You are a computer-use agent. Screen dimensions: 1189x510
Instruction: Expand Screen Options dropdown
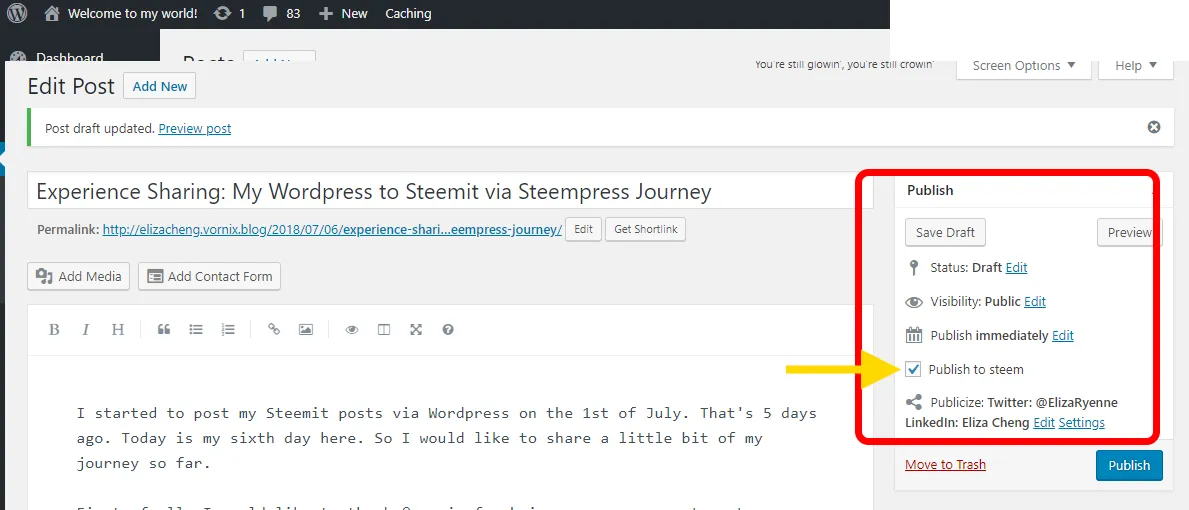click(1023, 65)
